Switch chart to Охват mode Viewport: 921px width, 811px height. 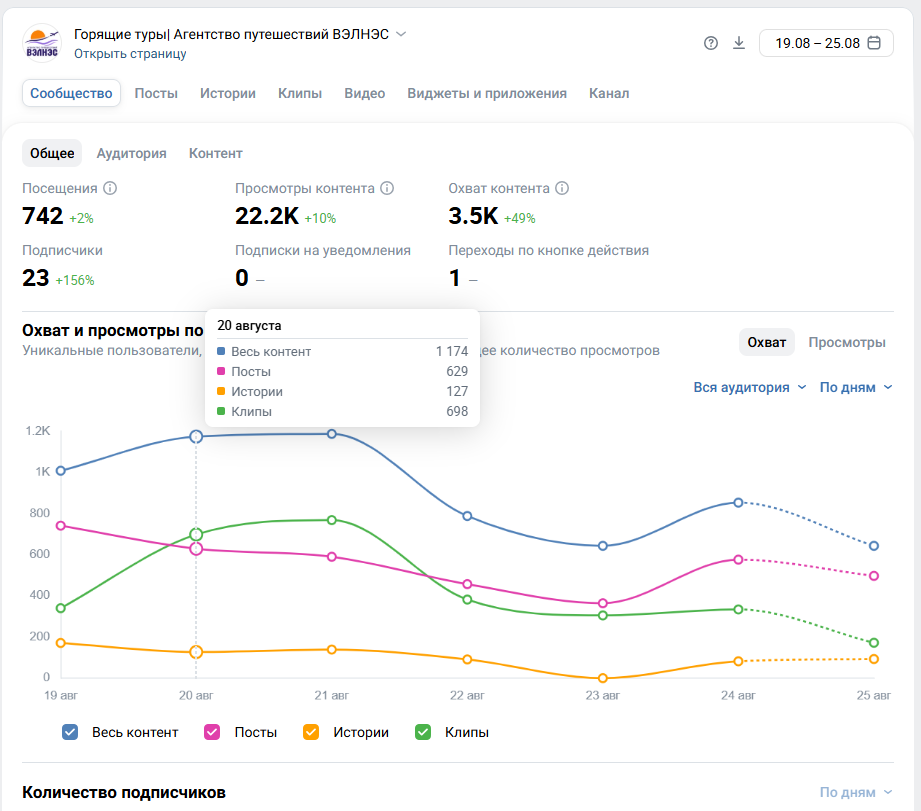767,342
